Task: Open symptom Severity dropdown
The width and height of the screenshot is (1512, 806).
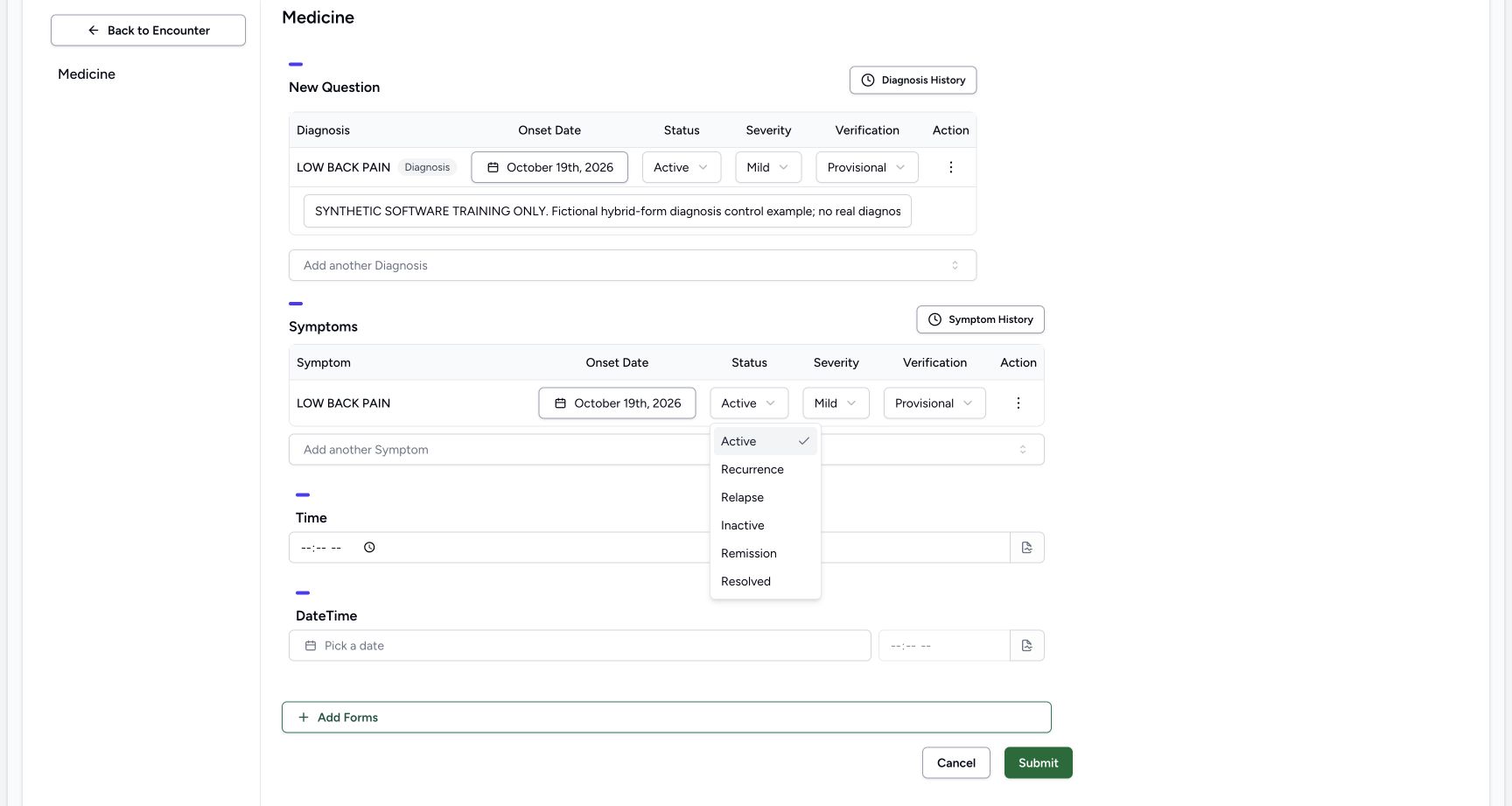Action: pyautogui.click(x=836, y=403)
